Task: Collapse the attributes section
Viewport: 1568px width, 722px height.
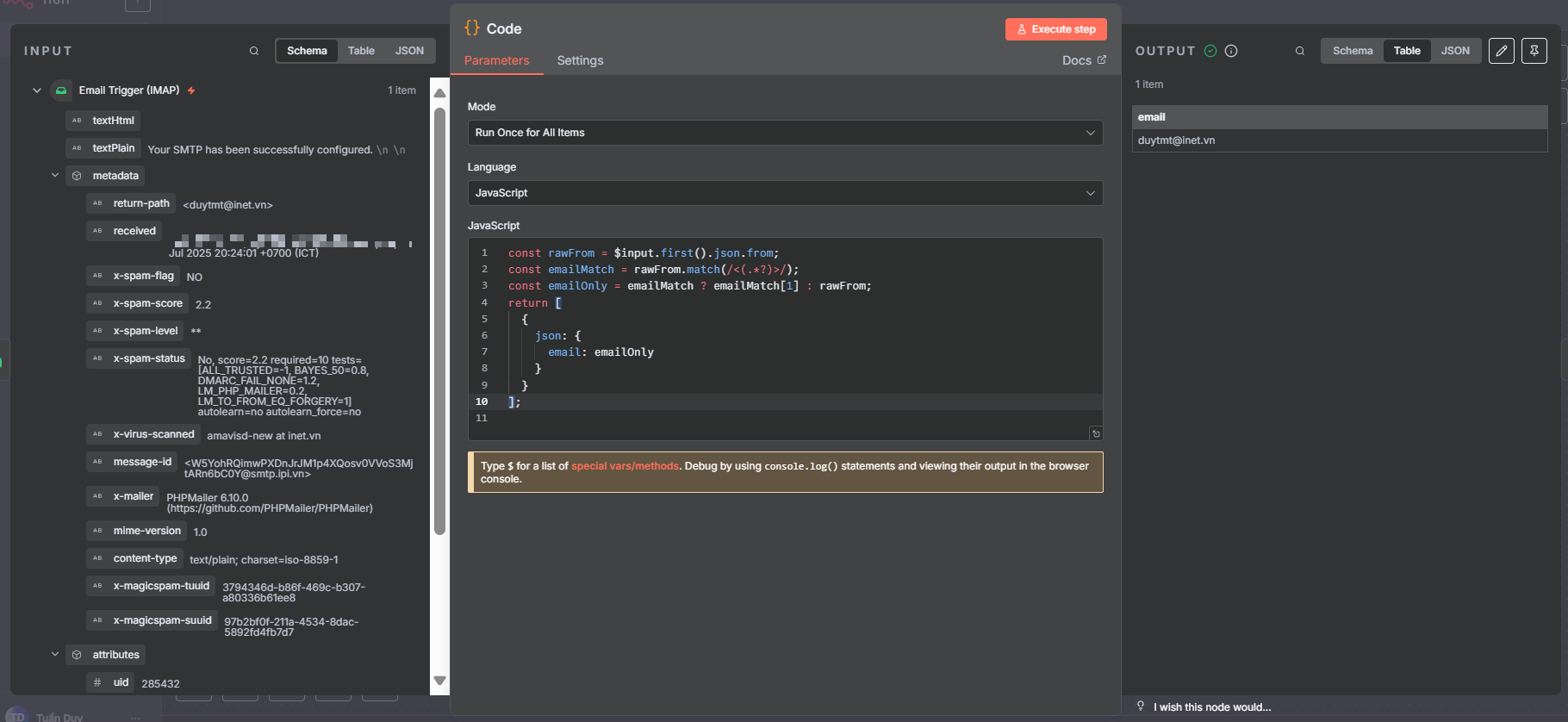Action: point(55,654)
